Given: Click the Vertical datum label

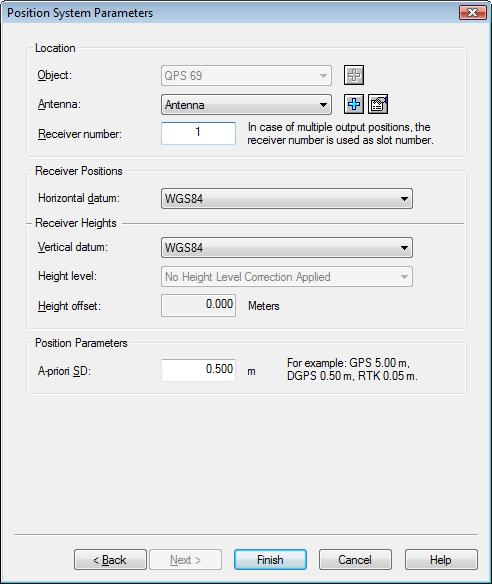Looking at the screenshot, I should click(x=73, y=247).
